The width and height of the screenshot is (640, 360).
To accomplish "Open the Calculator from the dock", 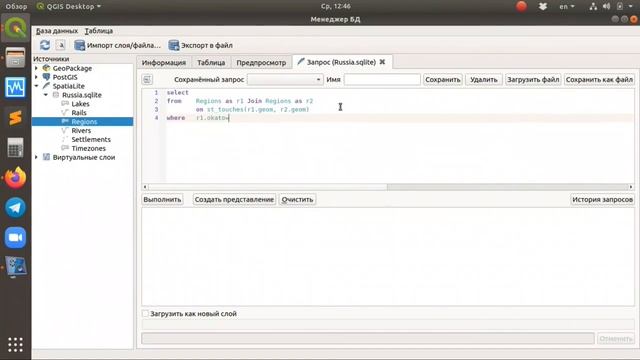I will coord(16,147).
